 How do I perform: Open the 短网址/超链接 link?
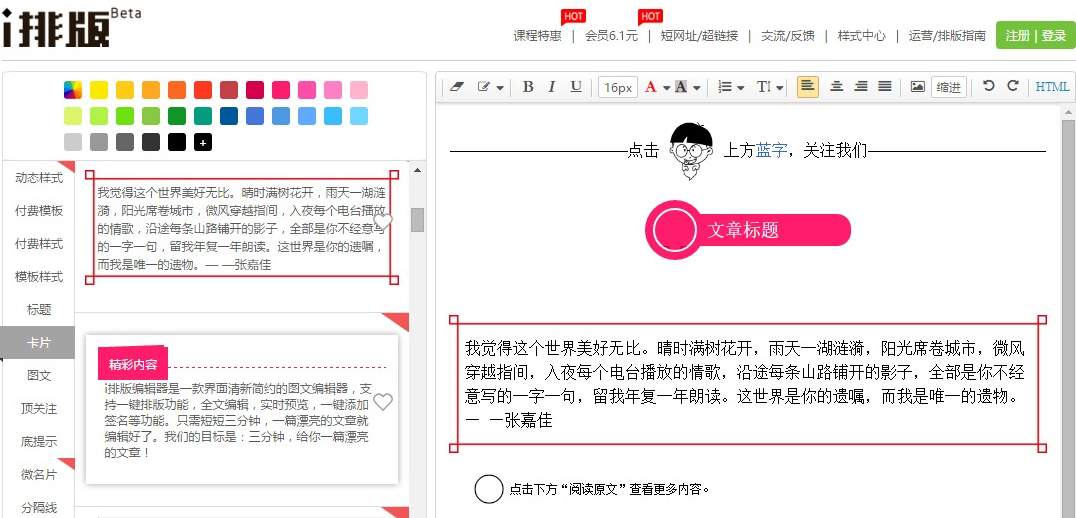(x=699, y=36)
